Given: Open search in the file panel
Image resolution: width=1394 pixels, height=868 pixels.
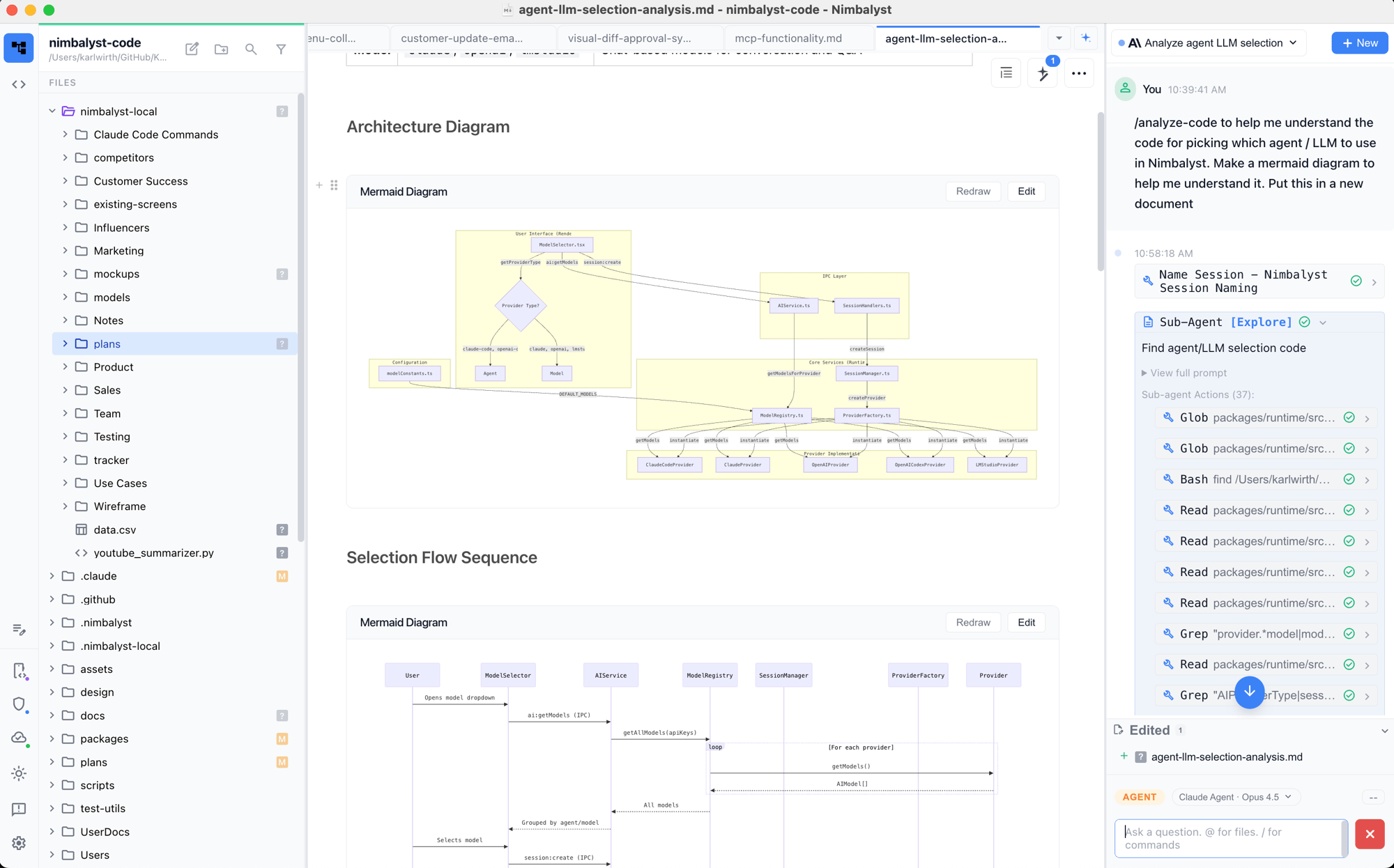Looking at the screenshot, I should pyautogui.click(x=251, y=49).
